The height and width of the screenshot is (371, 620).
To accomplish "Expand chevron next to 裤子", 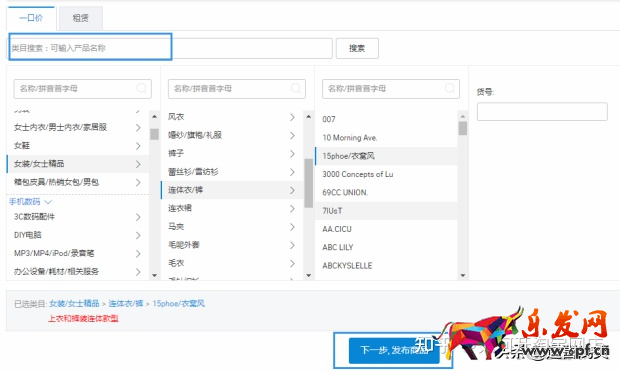I will point(292,153).
